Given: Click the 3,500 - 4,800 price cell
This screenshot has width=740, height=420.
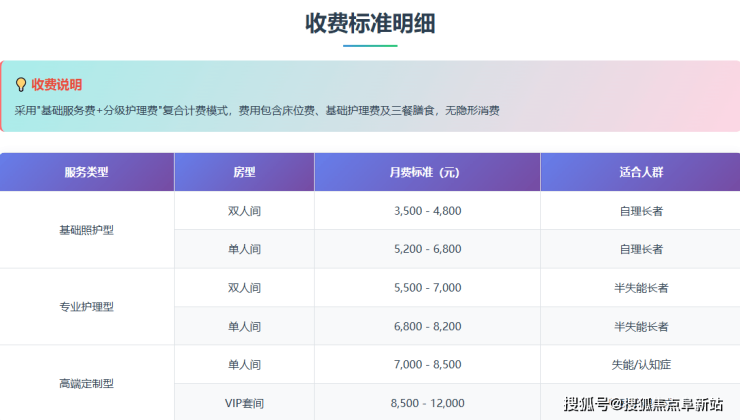Looking at the screenshot, I should 427,211.
